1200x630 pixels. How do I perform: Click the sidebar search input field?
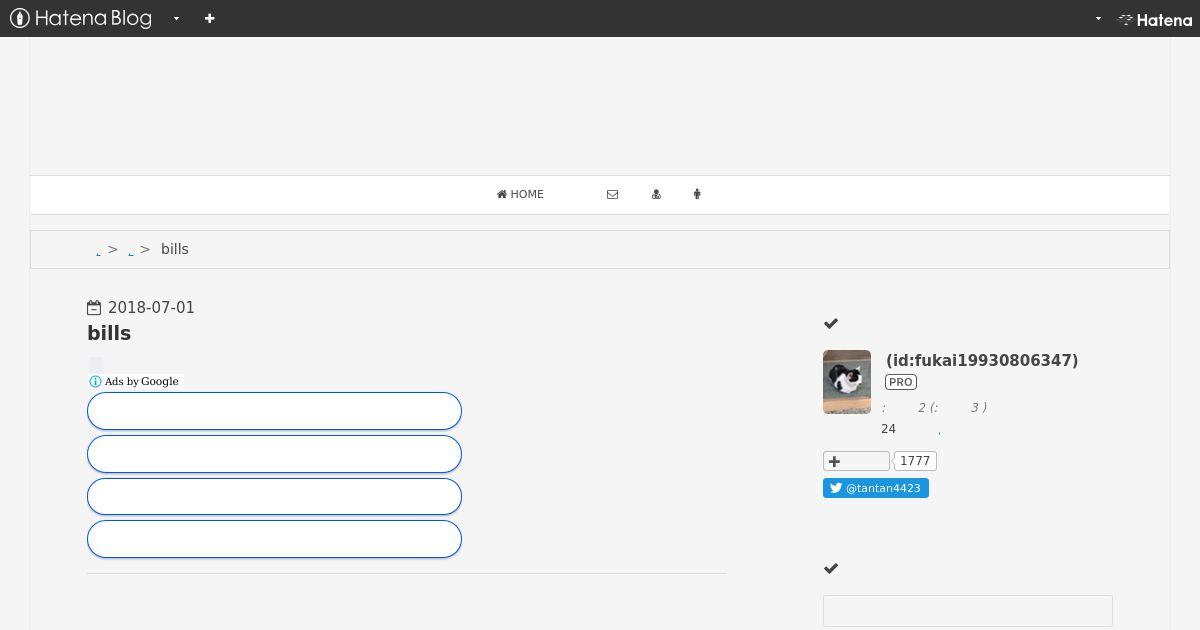pyautogui.click(x=968, y=611)
